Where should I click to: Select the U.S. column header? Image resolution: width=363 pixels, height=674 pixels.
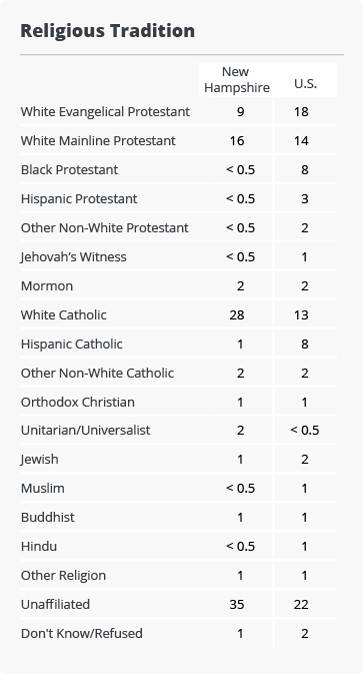click(x=305, y=83)
